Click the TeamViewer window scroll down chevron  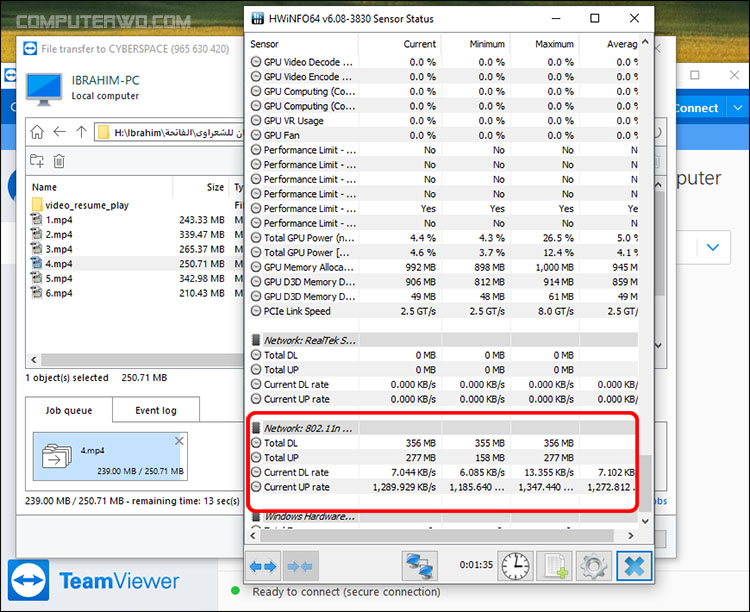658,345
